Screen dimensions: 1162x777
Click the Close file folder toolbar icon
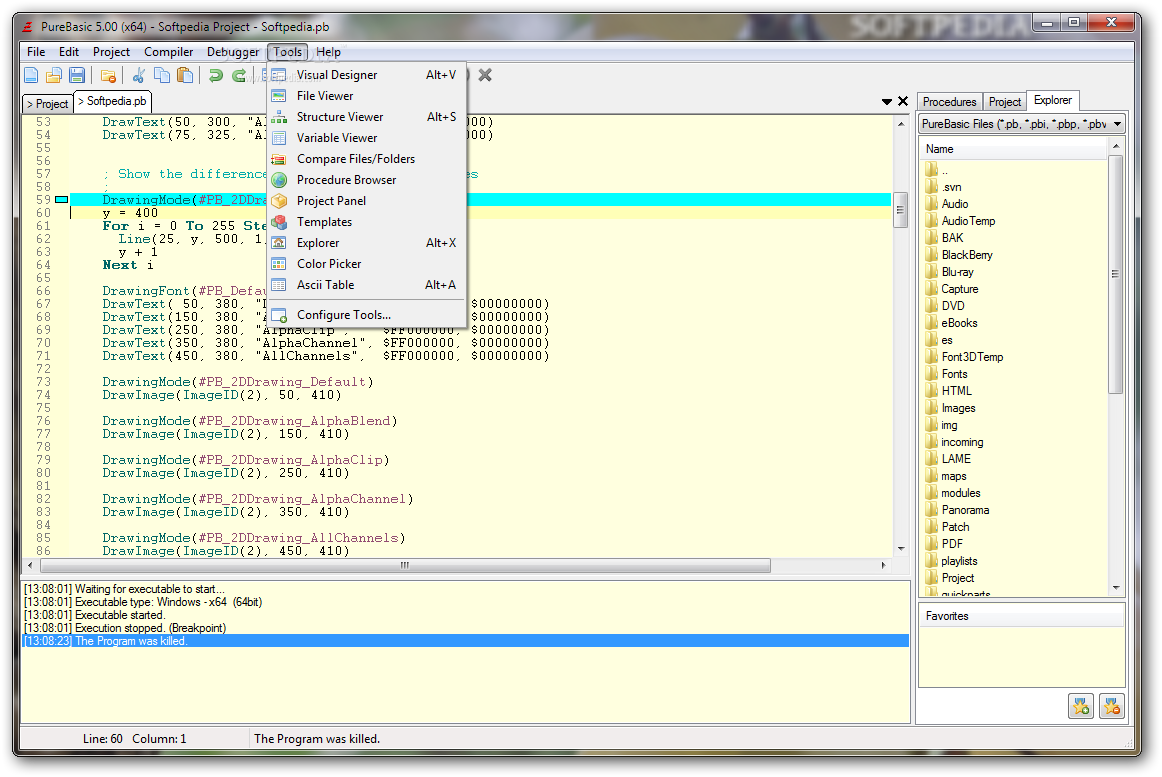108,75
